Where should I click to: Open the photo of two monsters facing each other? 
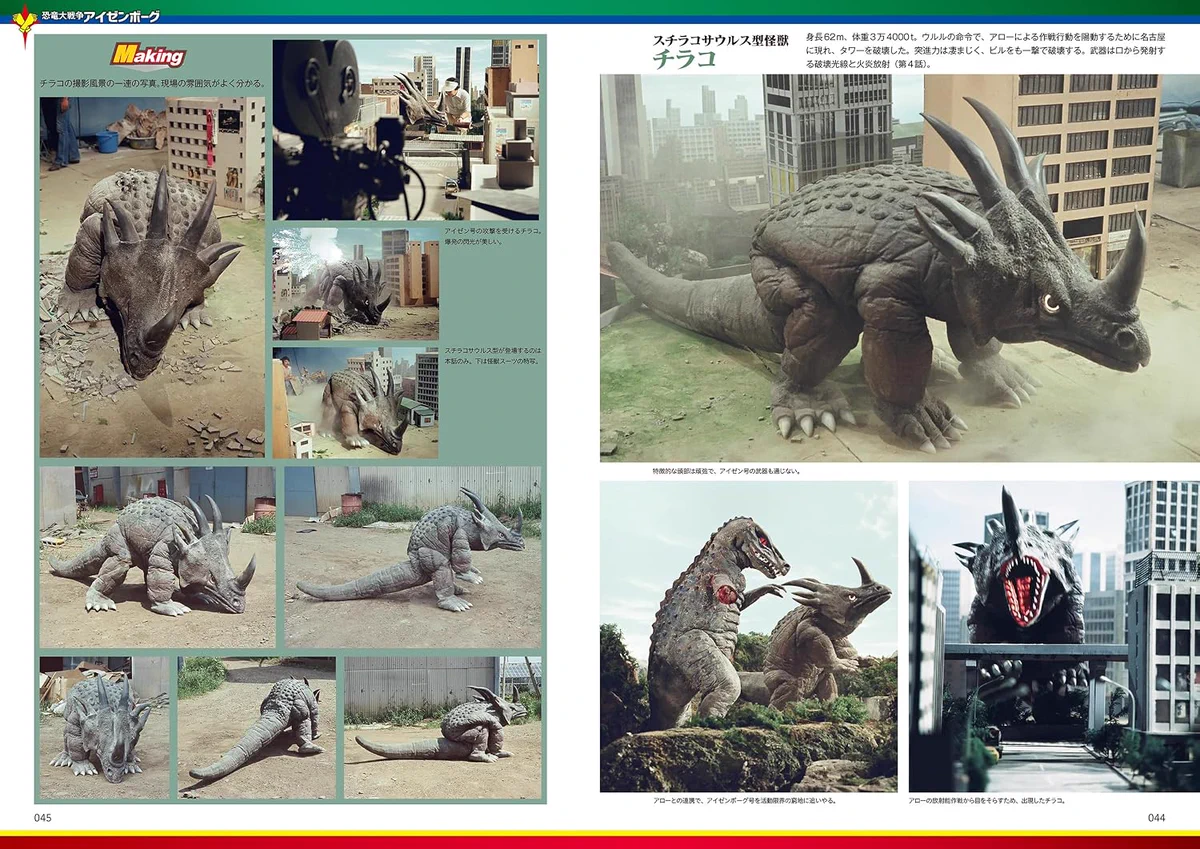749,636
